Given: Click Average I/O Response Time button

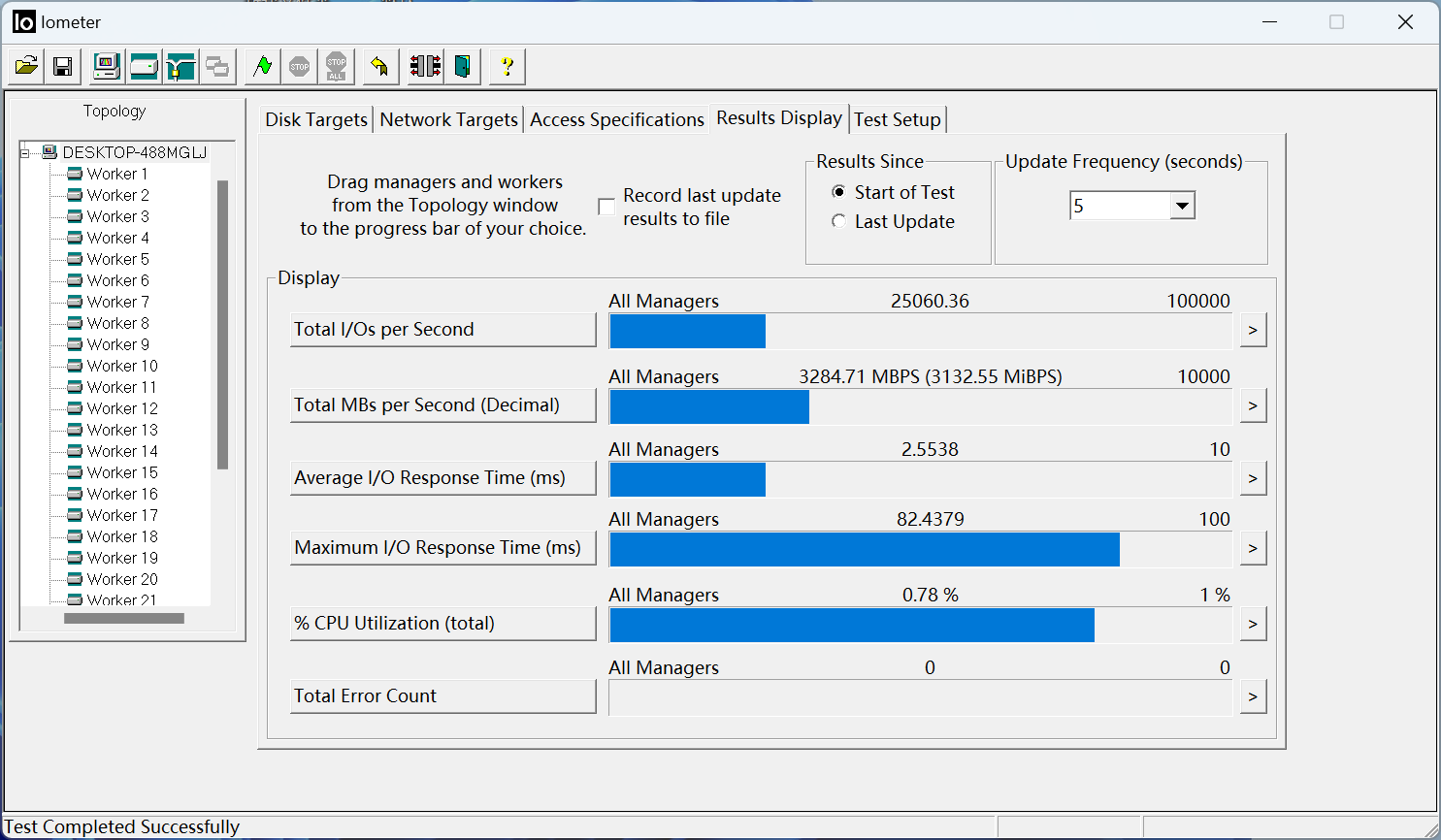Looking at the screenshot, I should pyautogui.click(x=443, y=478).
